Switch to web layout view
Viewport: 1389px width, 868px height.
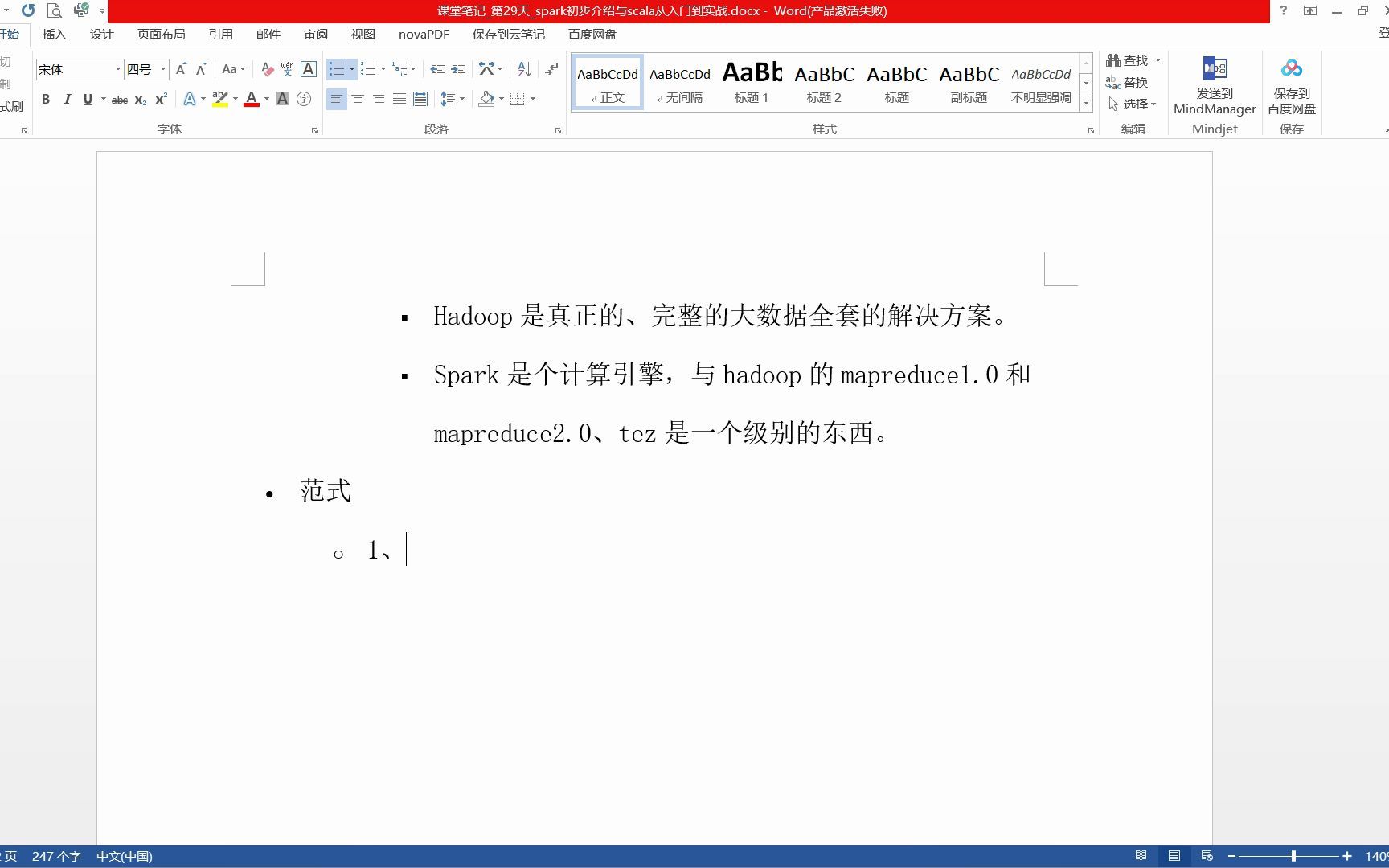click(1207, 856)
